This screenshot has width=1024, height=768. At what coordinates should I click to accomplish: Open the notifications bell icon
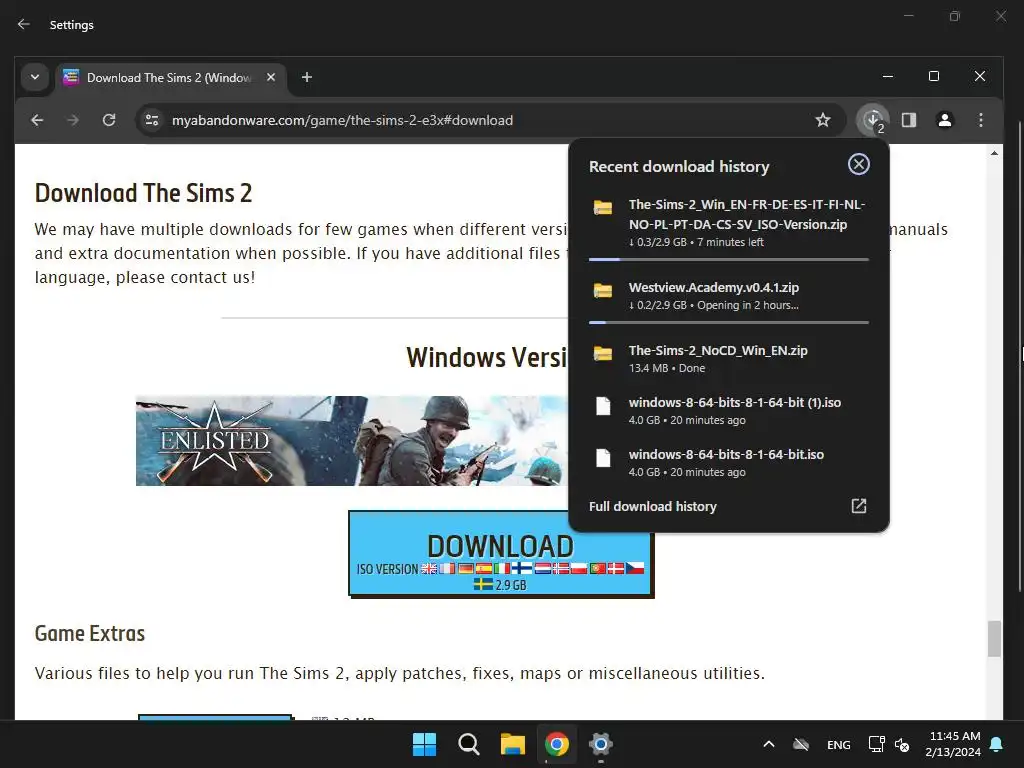pos(997,744)
